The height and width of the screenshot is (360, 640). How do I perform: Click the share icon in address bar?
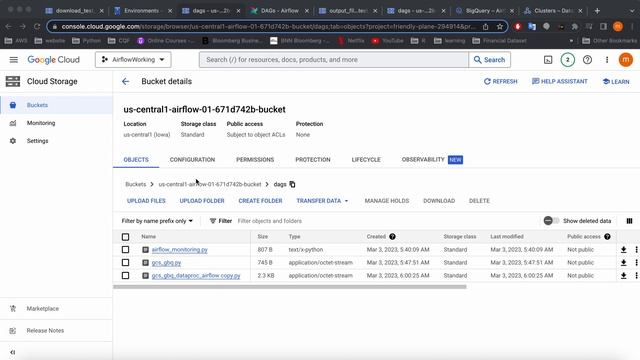coord(486,27)
